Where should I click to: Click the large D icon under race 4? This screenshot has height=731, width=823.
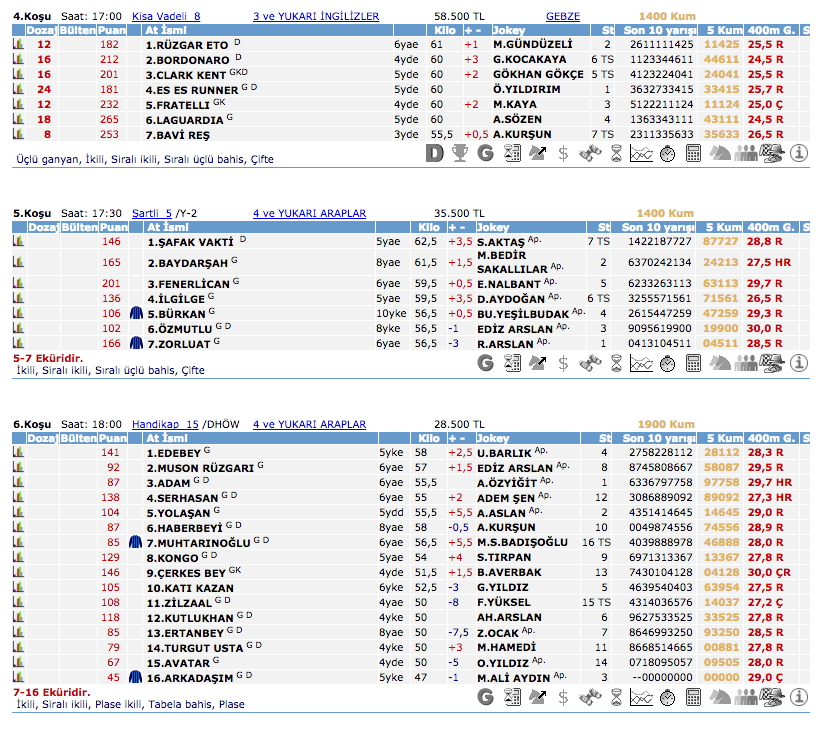pyautogui.click(x=434, y=153)
